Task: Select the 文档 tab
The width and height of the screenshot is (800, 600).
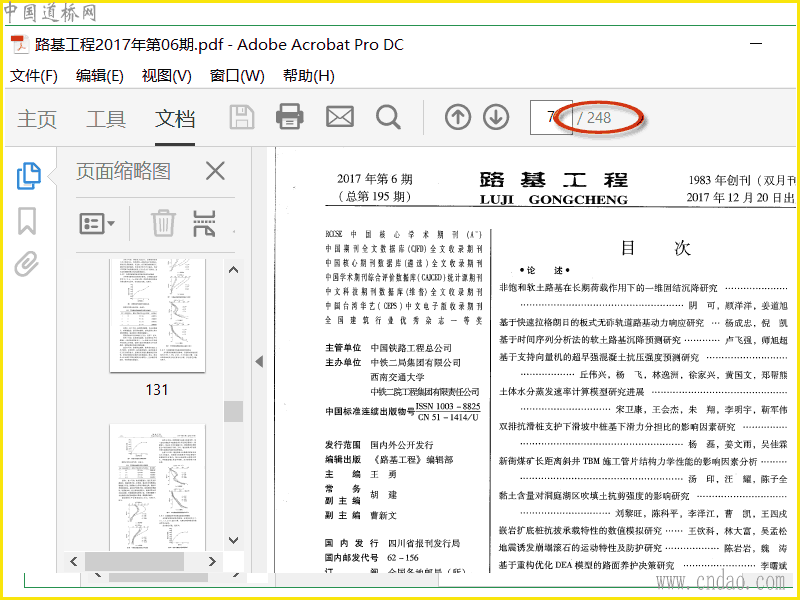Action: click(x=175, y=119)
